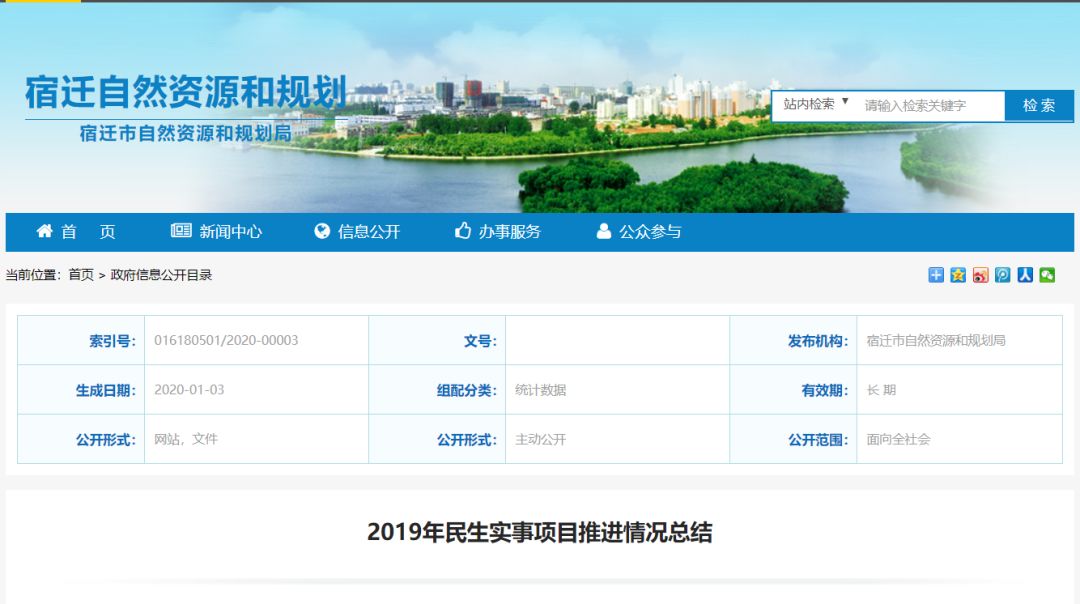This screenshot has width=1080, height=604.
Task: Open the 办事服务 navigation item
Action: pyautogui.click(x=497, y=231)
